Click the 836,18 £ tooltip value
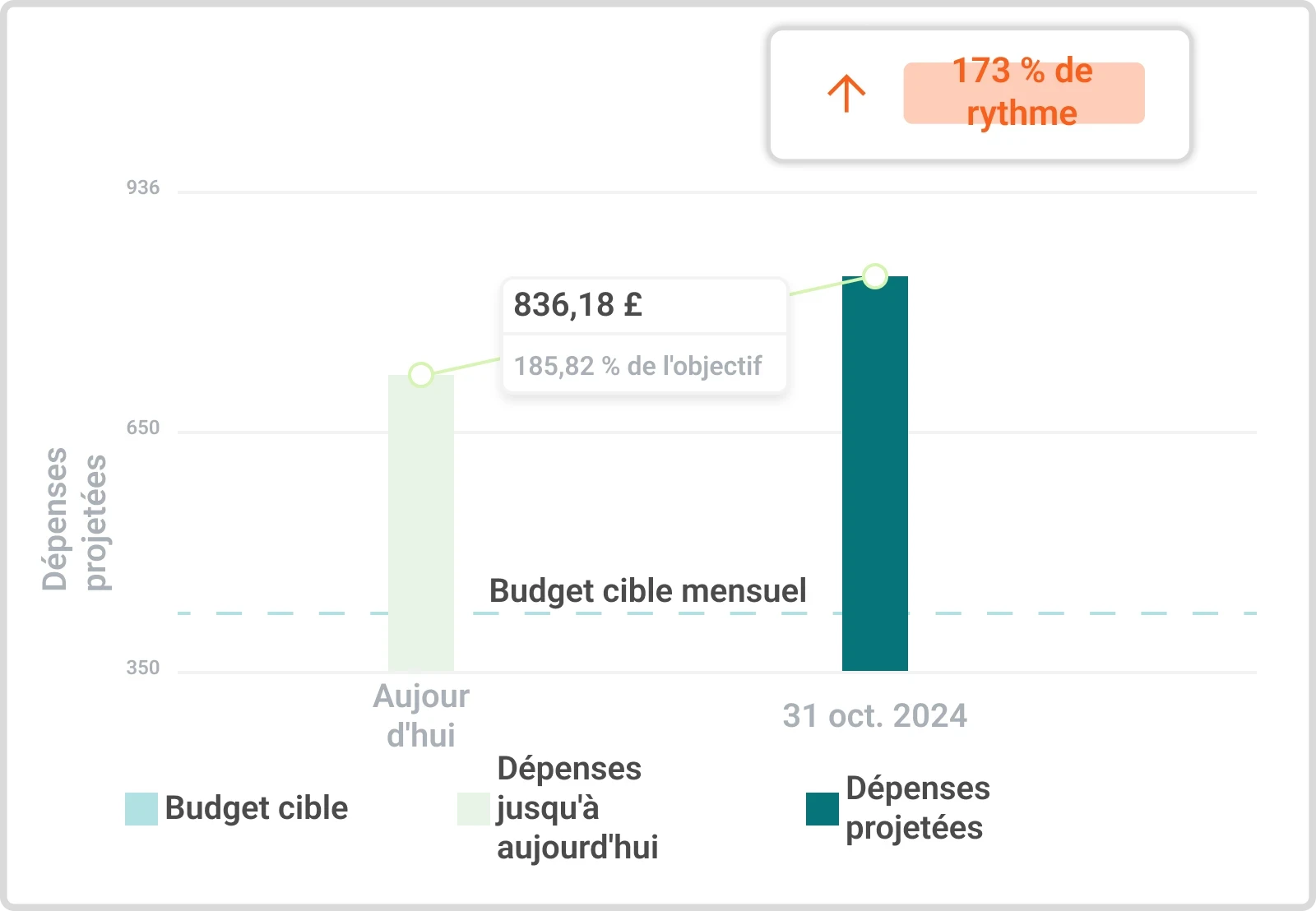The image size is (1316, 911). [578, 305]
